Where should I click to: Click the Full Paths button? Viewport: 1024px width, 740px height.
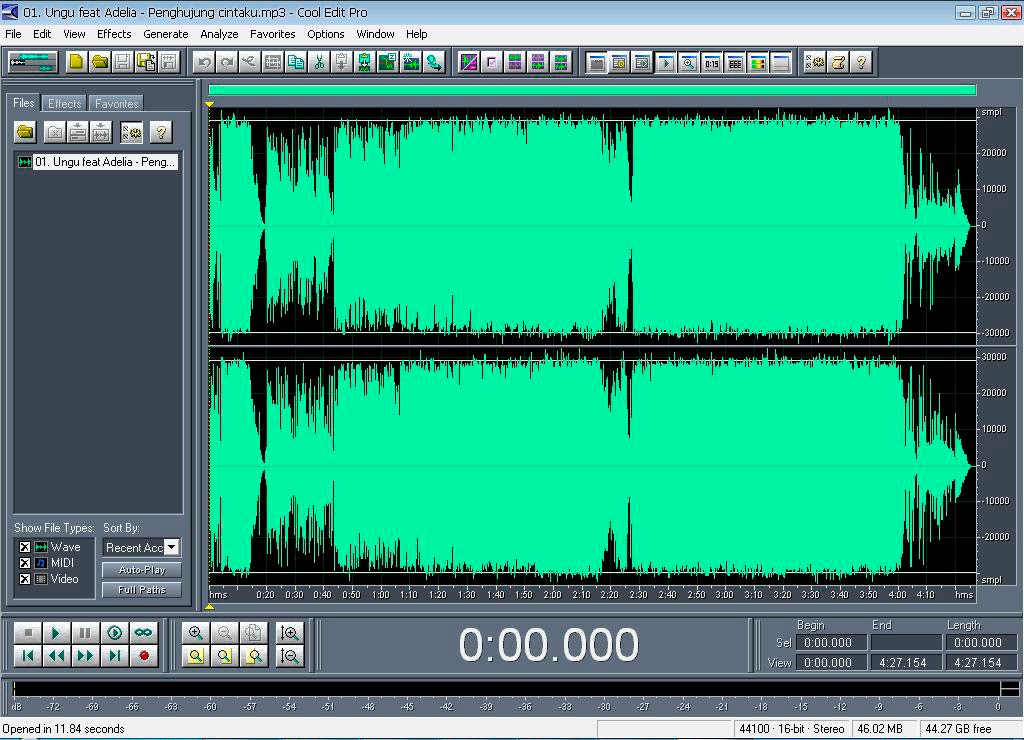[142, 590]
